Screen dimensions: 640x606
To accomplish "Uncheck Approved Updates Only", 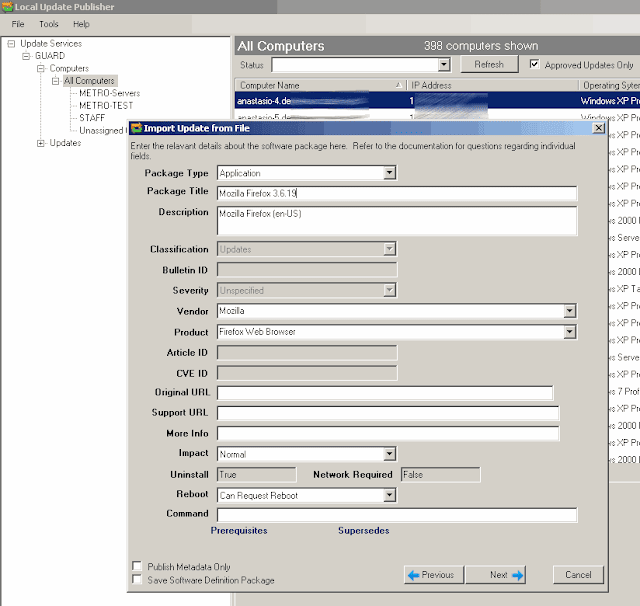I will [534, 64].
